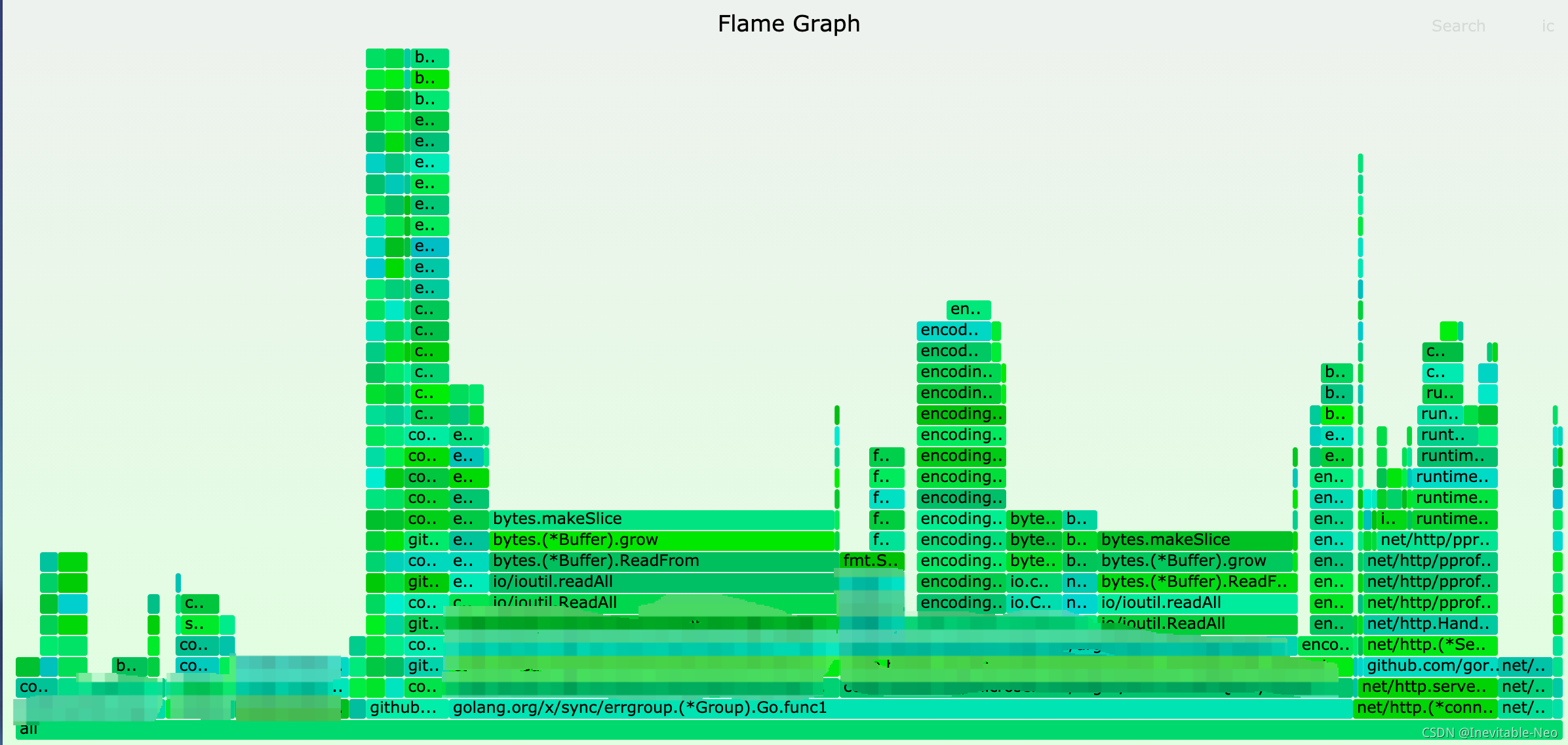Click the net/http.(*conn.. frame
The image size is (1568, 745).
tap(1424, 708)
